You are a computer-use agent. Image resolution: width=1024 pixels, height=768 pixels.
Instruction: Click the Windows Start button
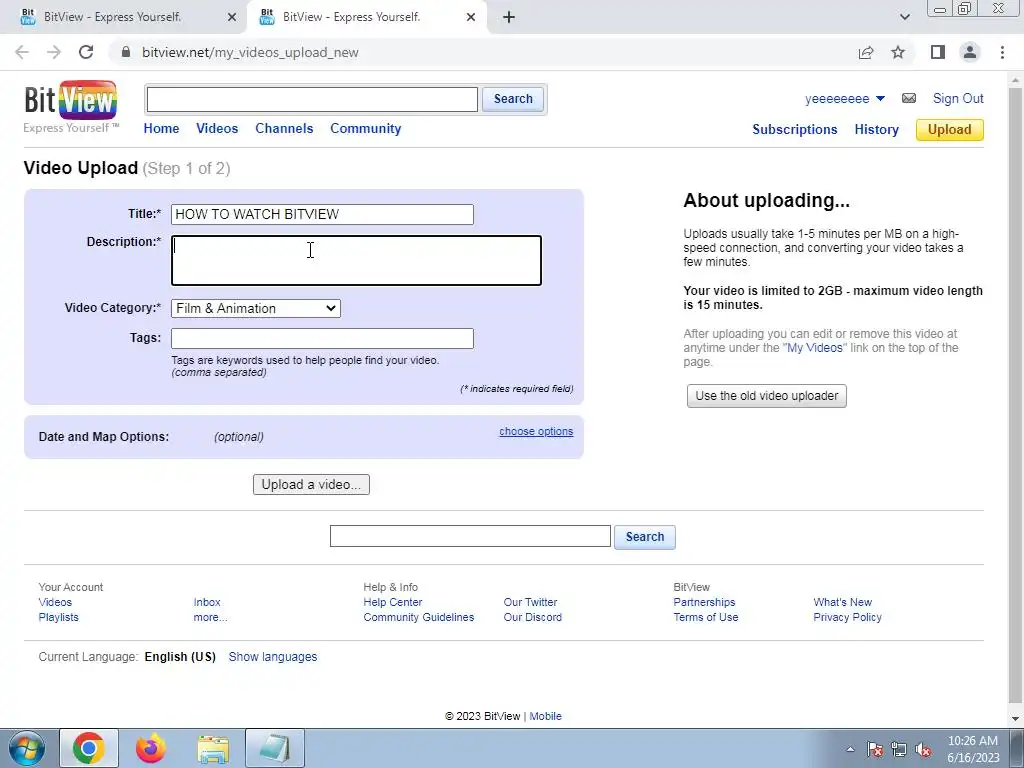point(27,749)
